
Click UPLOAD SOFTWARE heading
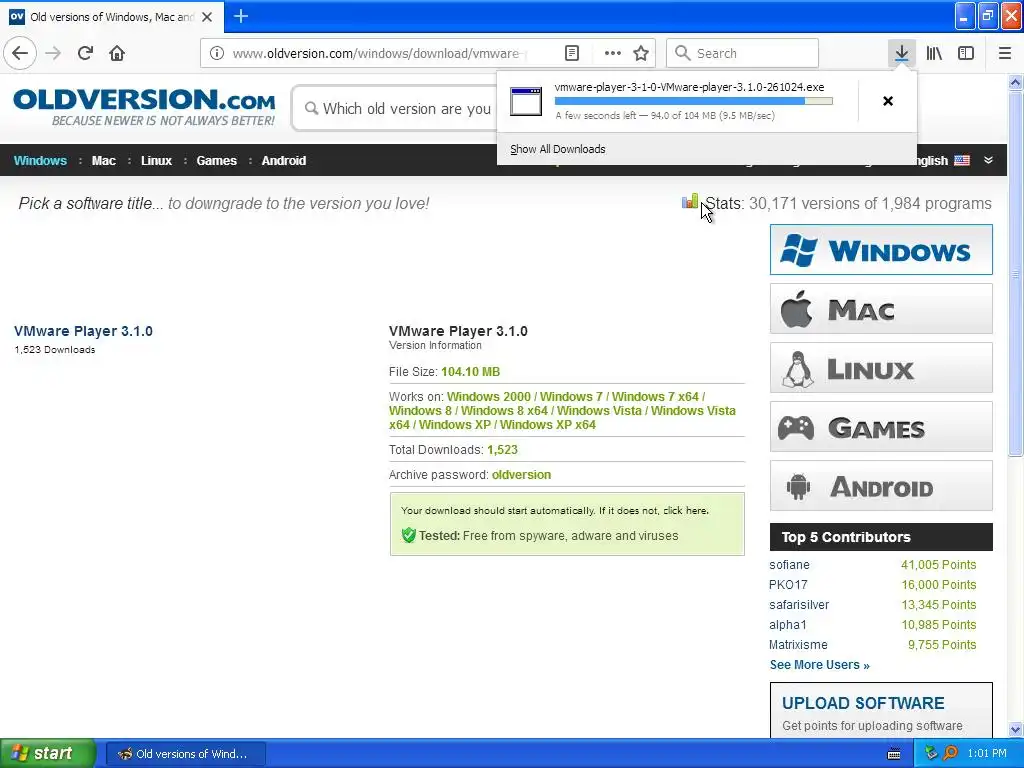coord(863,703)
